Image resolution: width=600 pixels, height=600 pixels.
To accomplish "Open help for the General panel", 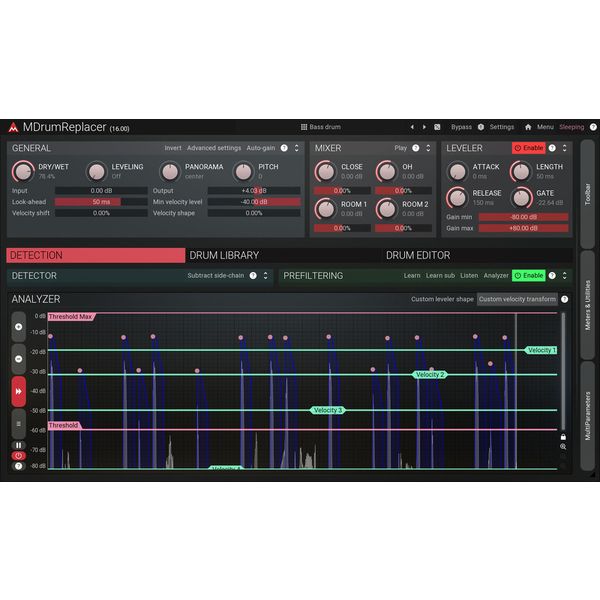I will click(x=284, y=148).
